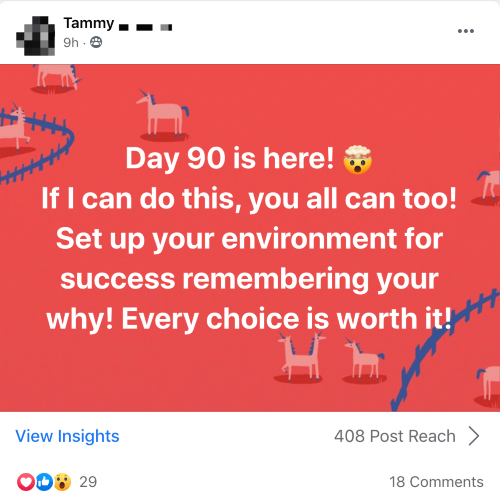Open the list of 29 reactions

pyautogui.click(x=88, y=482)
